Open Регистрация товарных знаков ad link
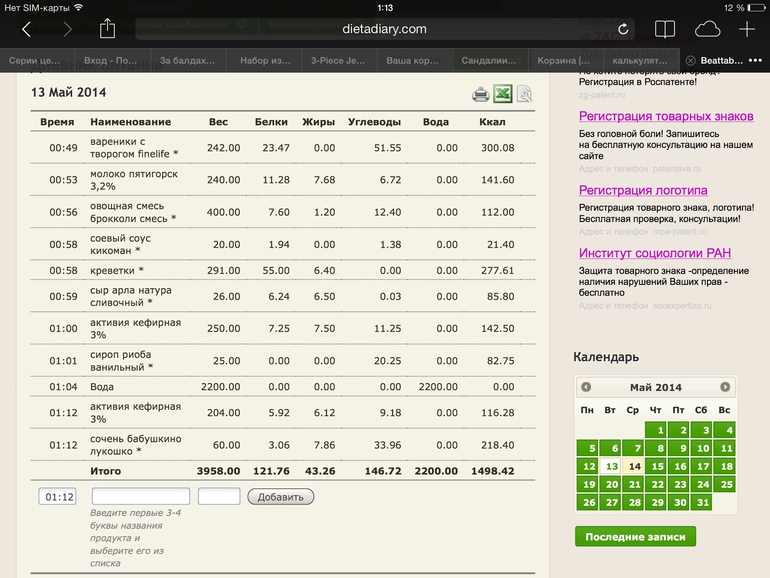Screen dimensions: 770x578 tap(666, 117)
